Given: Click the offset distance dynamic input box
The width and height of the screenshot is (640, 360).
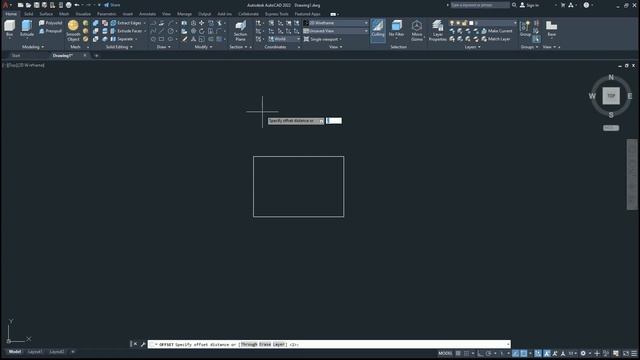Looking at the screenshot, I should point(334,121).
